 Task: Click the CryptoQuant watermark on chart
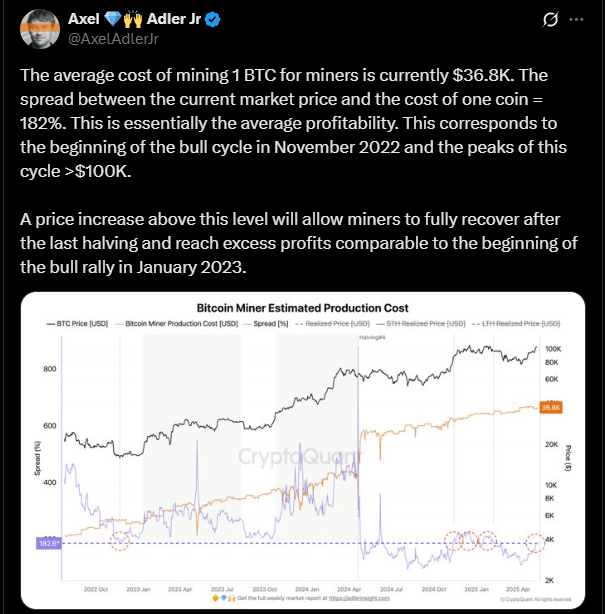click(x=300, y=456)
